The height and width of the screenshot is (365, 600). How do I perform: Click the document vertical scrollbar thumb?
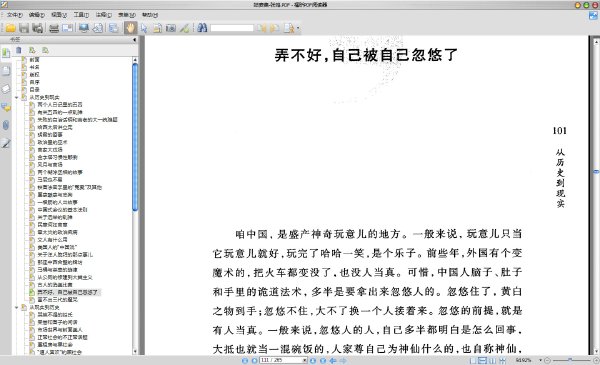pos(596,171)
